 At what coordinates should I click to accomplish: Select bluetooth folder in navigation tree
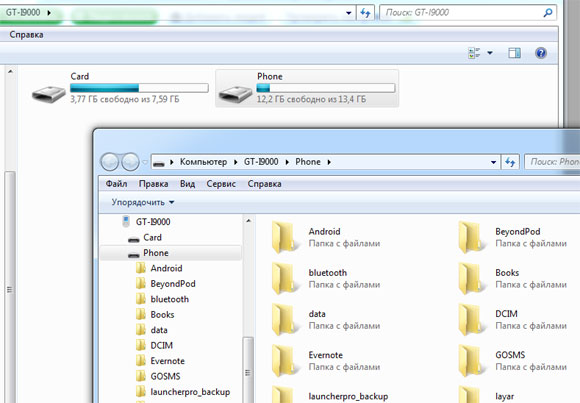pos(169,299)
